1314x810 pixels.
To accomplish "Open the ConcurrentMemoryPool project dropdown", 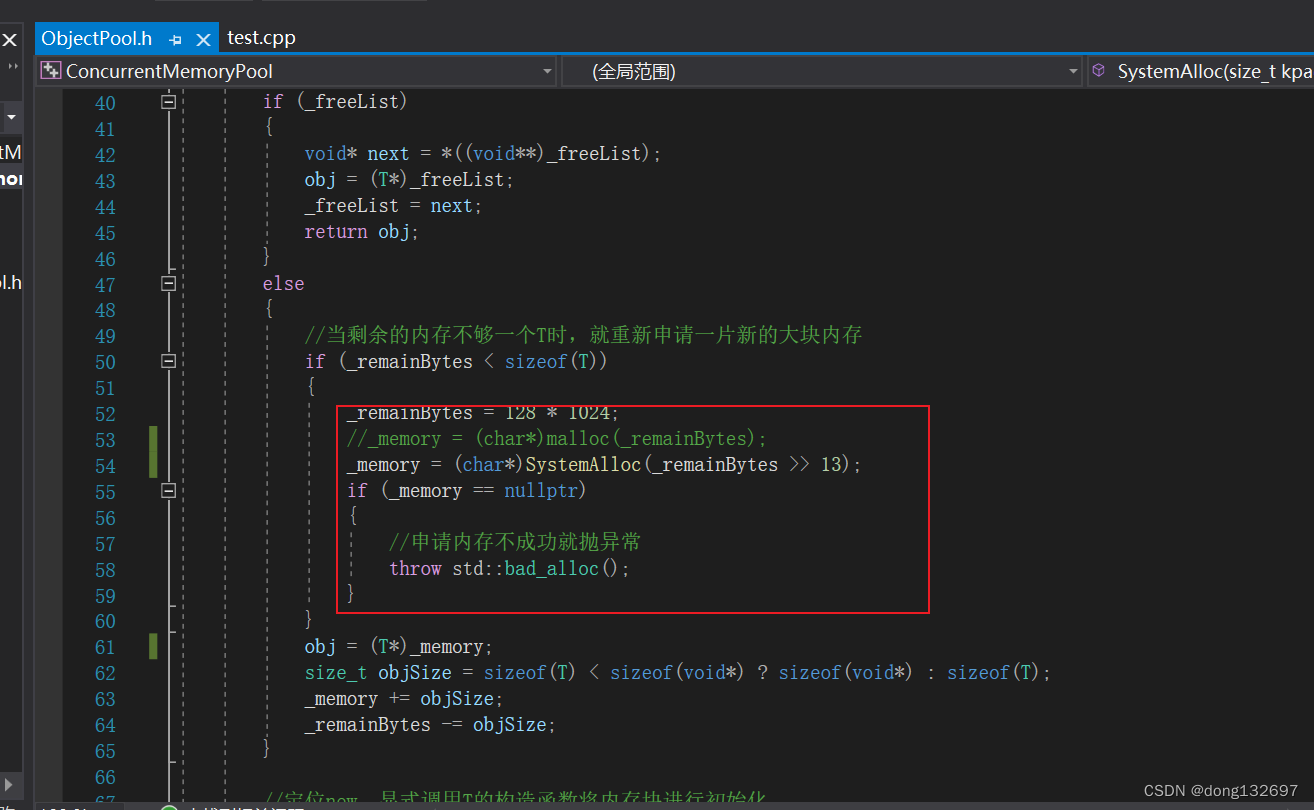I will click(x=547, y=71).
